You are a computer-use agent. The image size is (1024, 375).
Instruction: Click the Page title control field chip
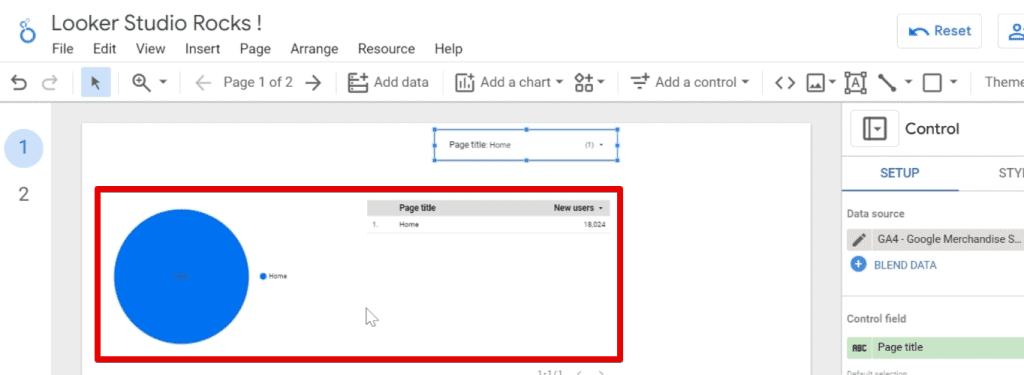[935, 348]
